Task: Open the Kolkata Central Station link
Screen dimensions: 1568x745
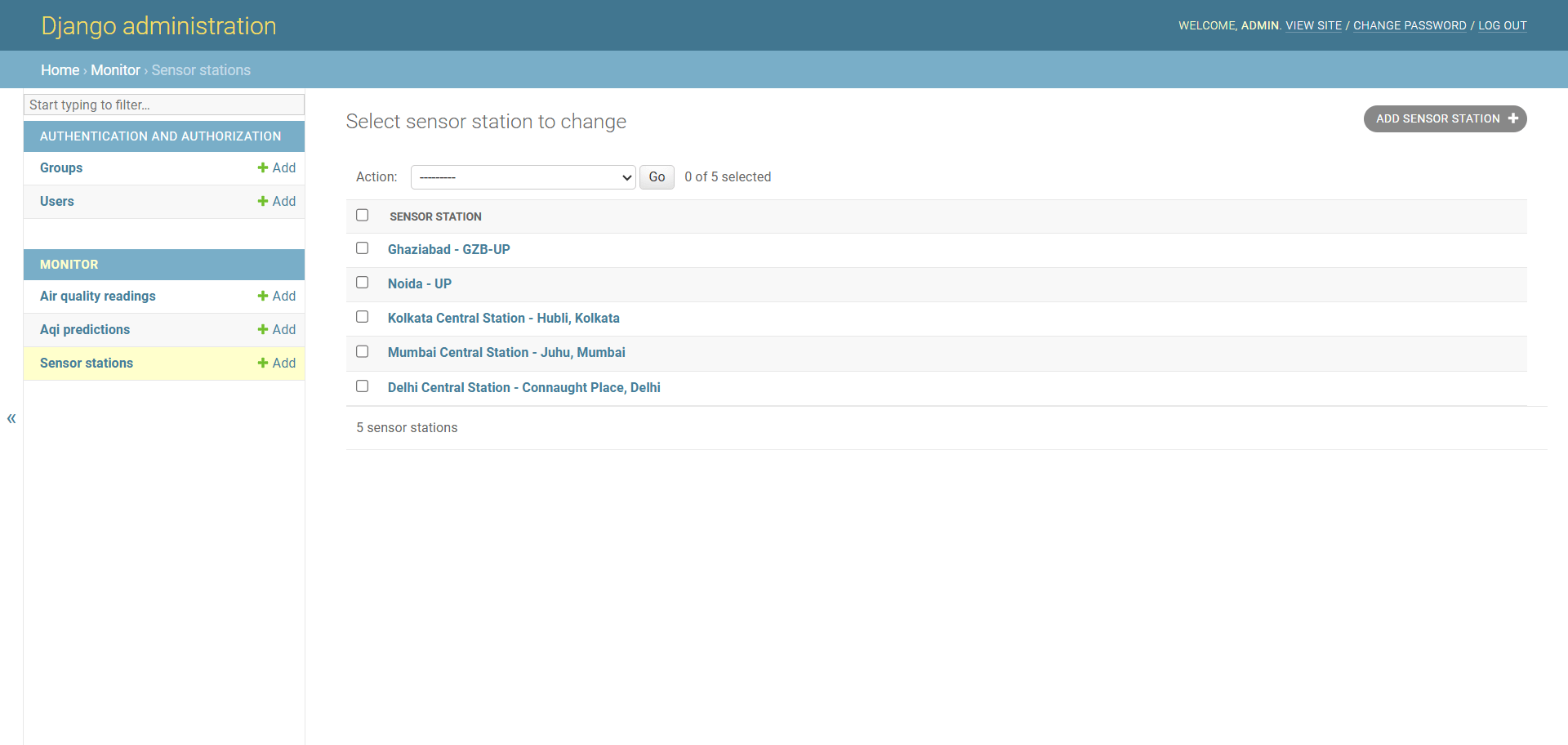Action: [x=503, y=318]
